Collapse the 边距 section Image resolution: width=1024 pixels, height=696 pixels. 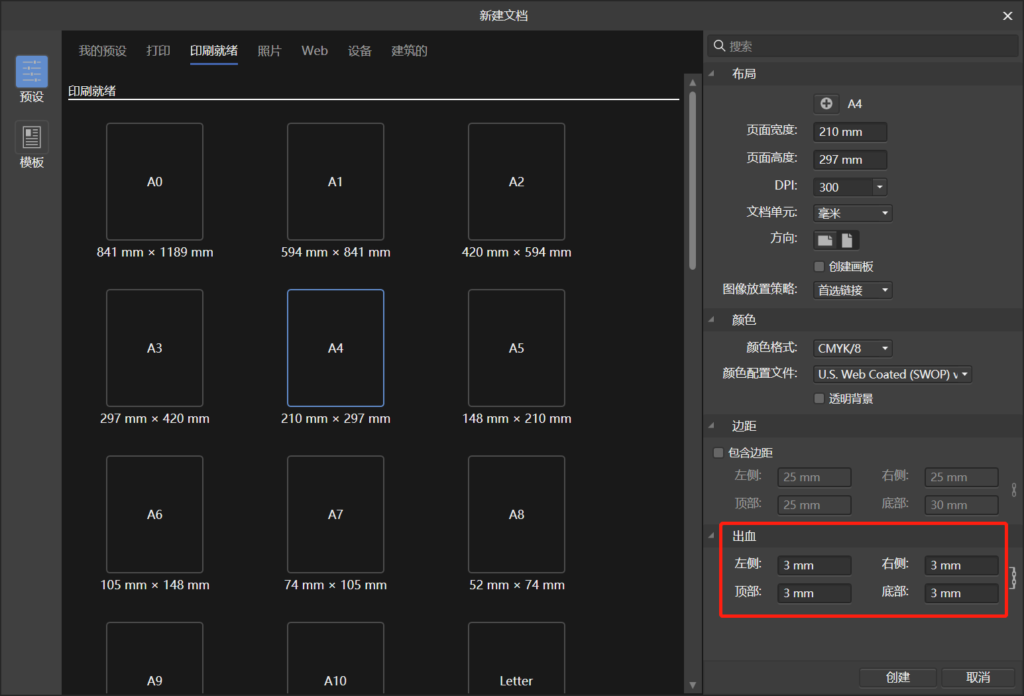(x=712, y=426)
